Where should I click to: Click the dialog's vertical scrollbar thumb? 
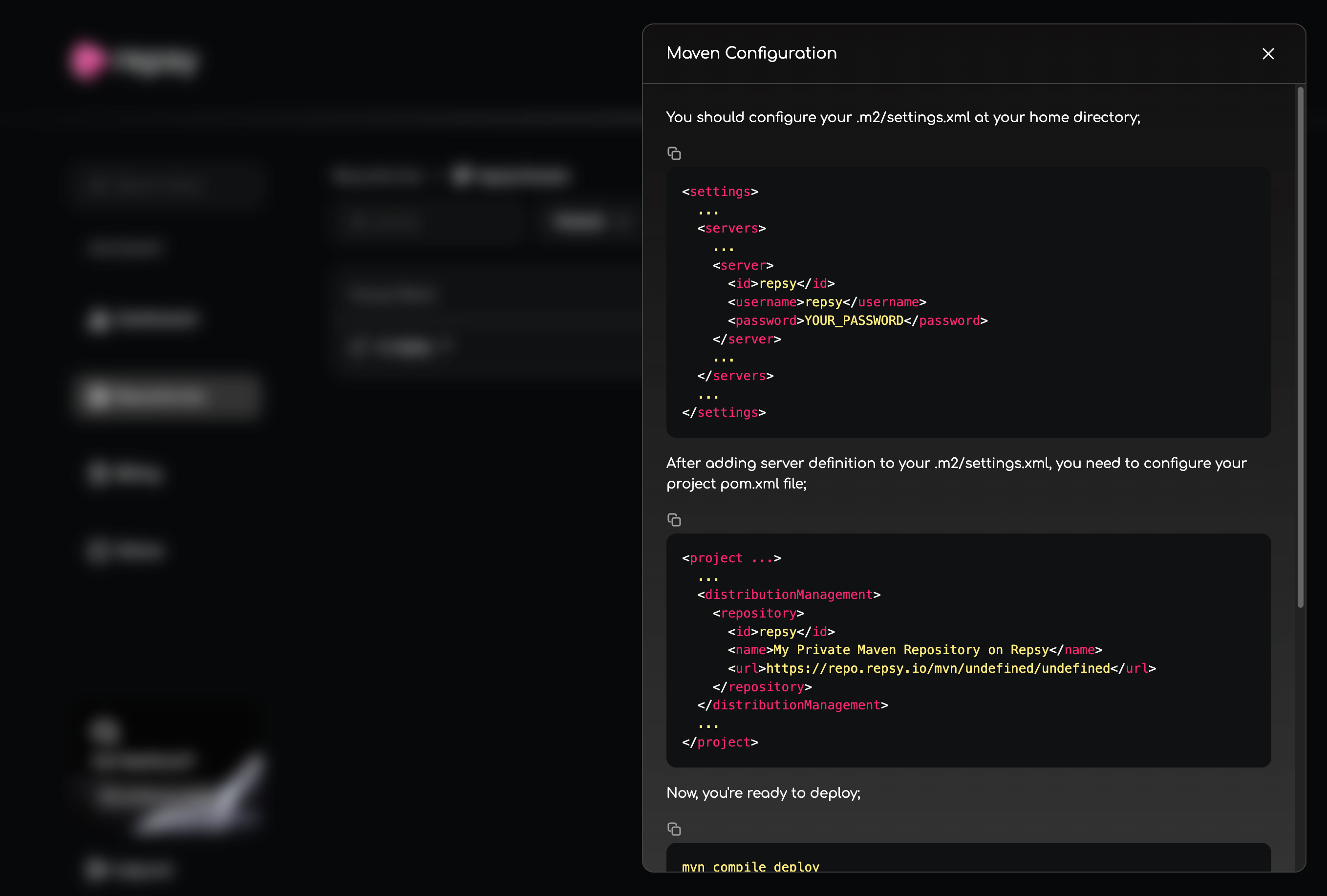pos(1300,347)
